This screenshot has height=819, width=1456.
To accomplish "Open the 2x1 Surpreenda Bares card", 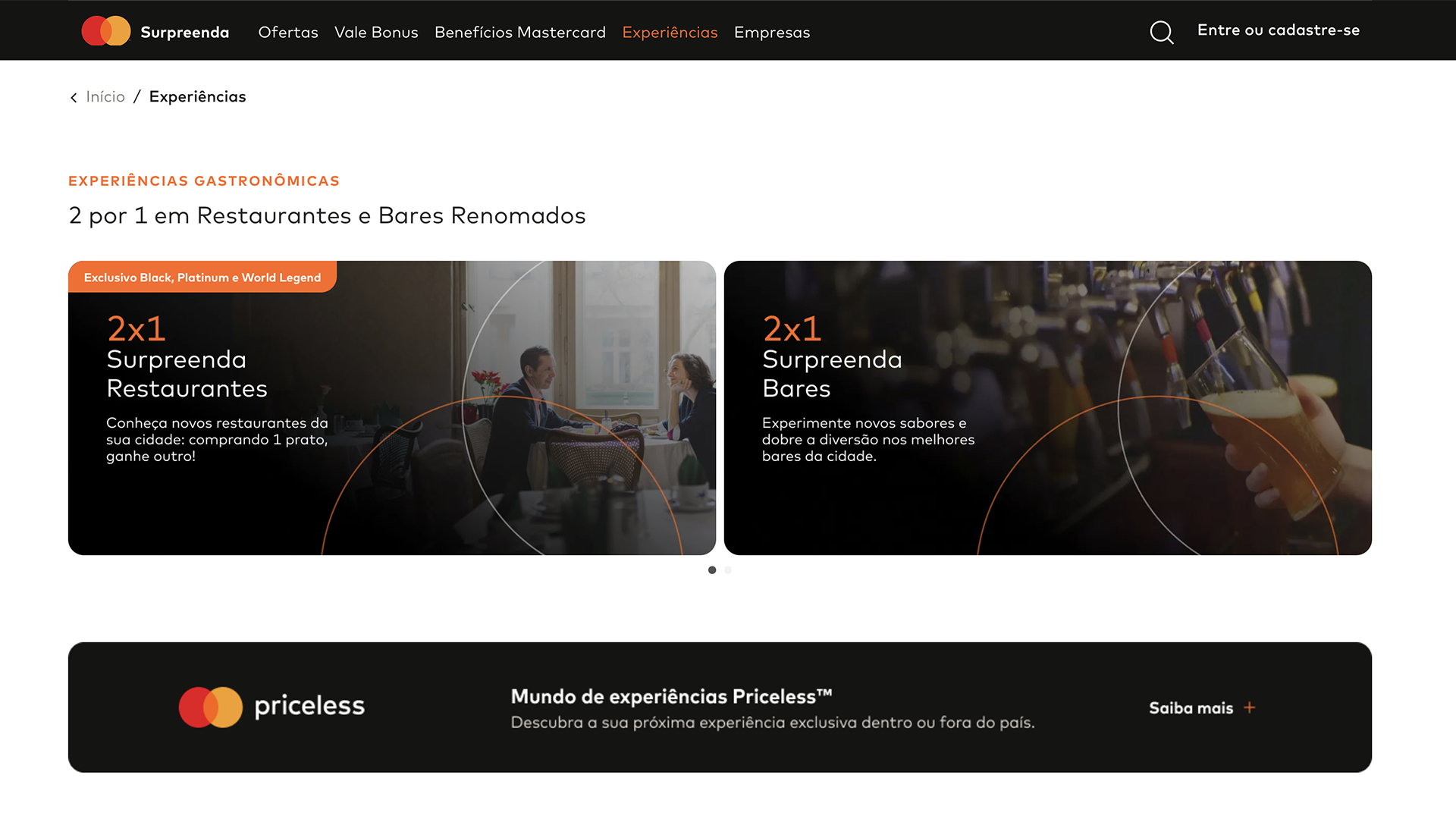I will (x=1048, y=408).
